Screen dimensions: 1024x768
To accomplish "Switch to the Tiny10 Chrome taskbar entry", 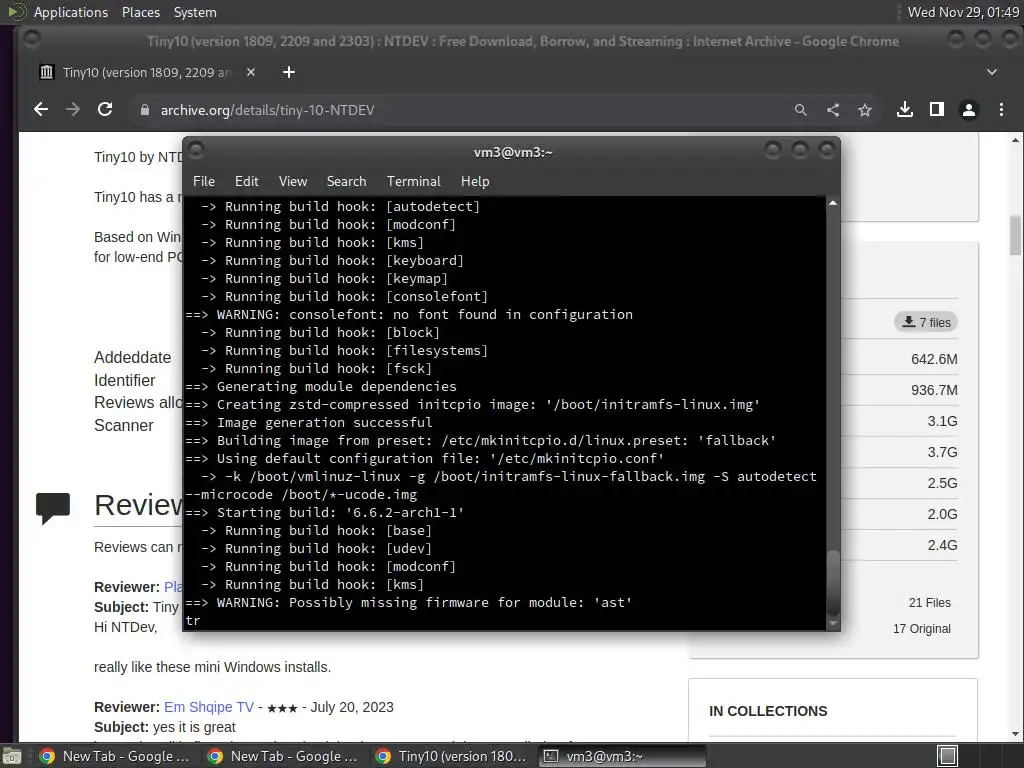I will click(x=451, y=756).
